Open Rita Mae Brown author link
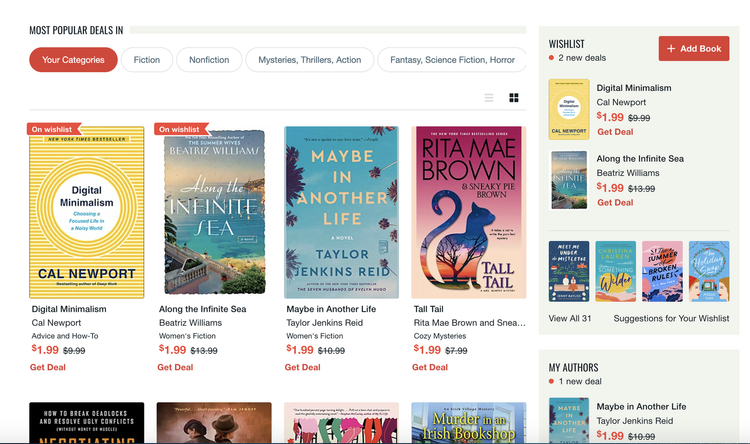 point(469,323)
